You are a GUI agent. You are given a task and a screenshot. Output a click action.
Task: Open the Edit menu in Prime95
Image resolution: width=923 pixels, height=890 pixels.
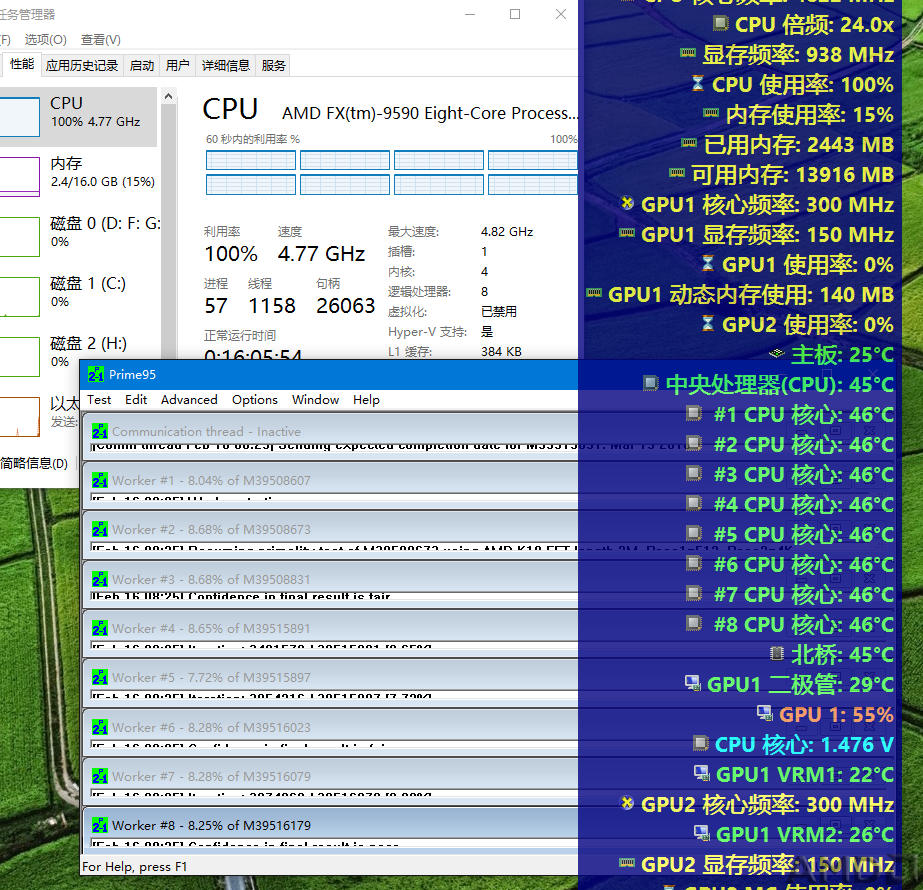[136, 400]
